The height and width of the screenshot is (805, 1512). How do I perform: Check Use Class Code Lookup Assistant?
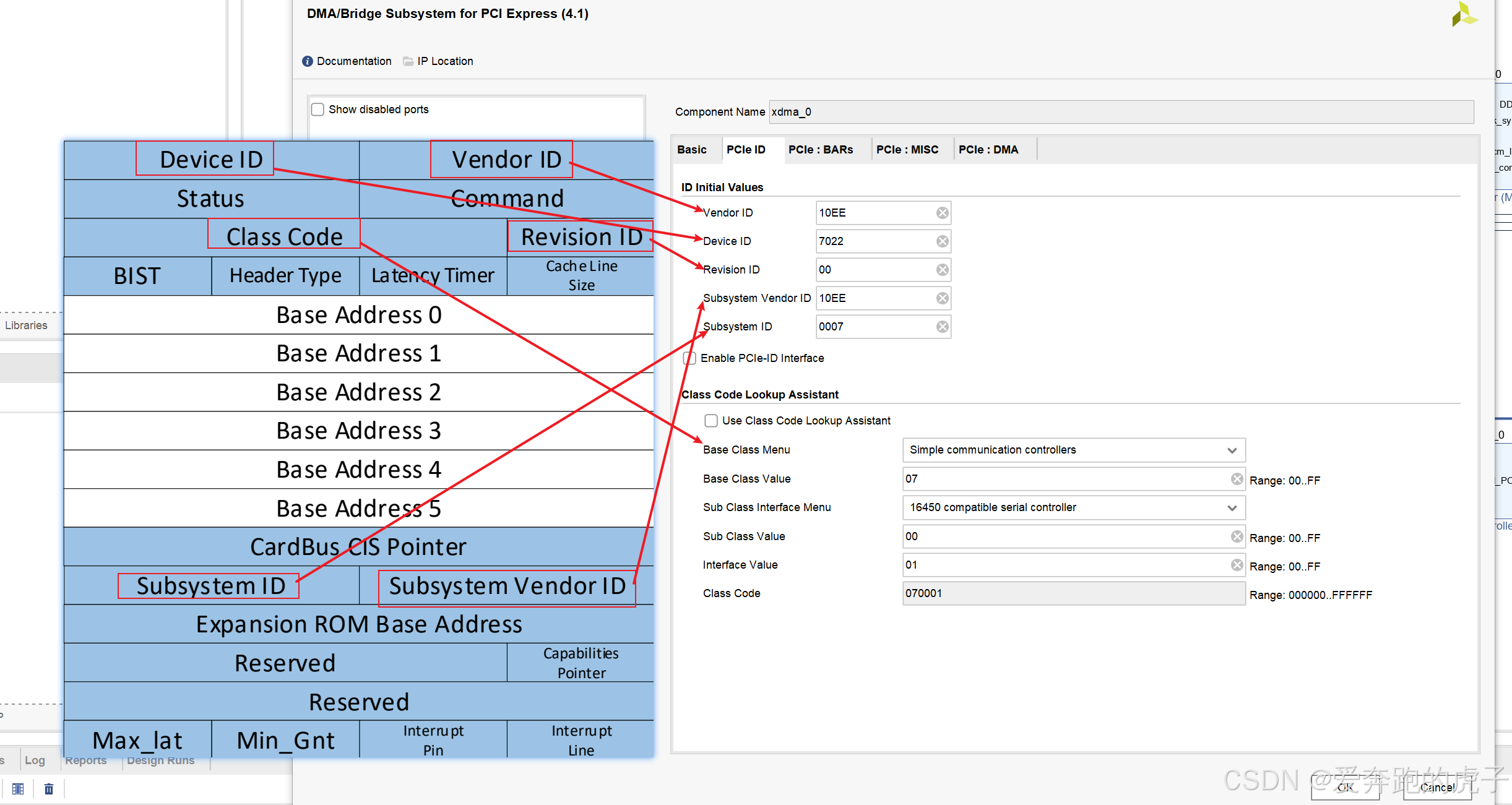[x=711, y=421]
